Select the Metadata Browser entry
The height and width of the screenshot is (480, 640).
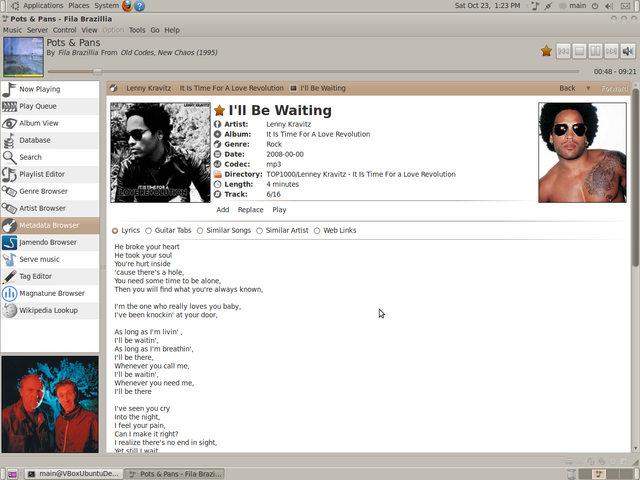(50, 225)
